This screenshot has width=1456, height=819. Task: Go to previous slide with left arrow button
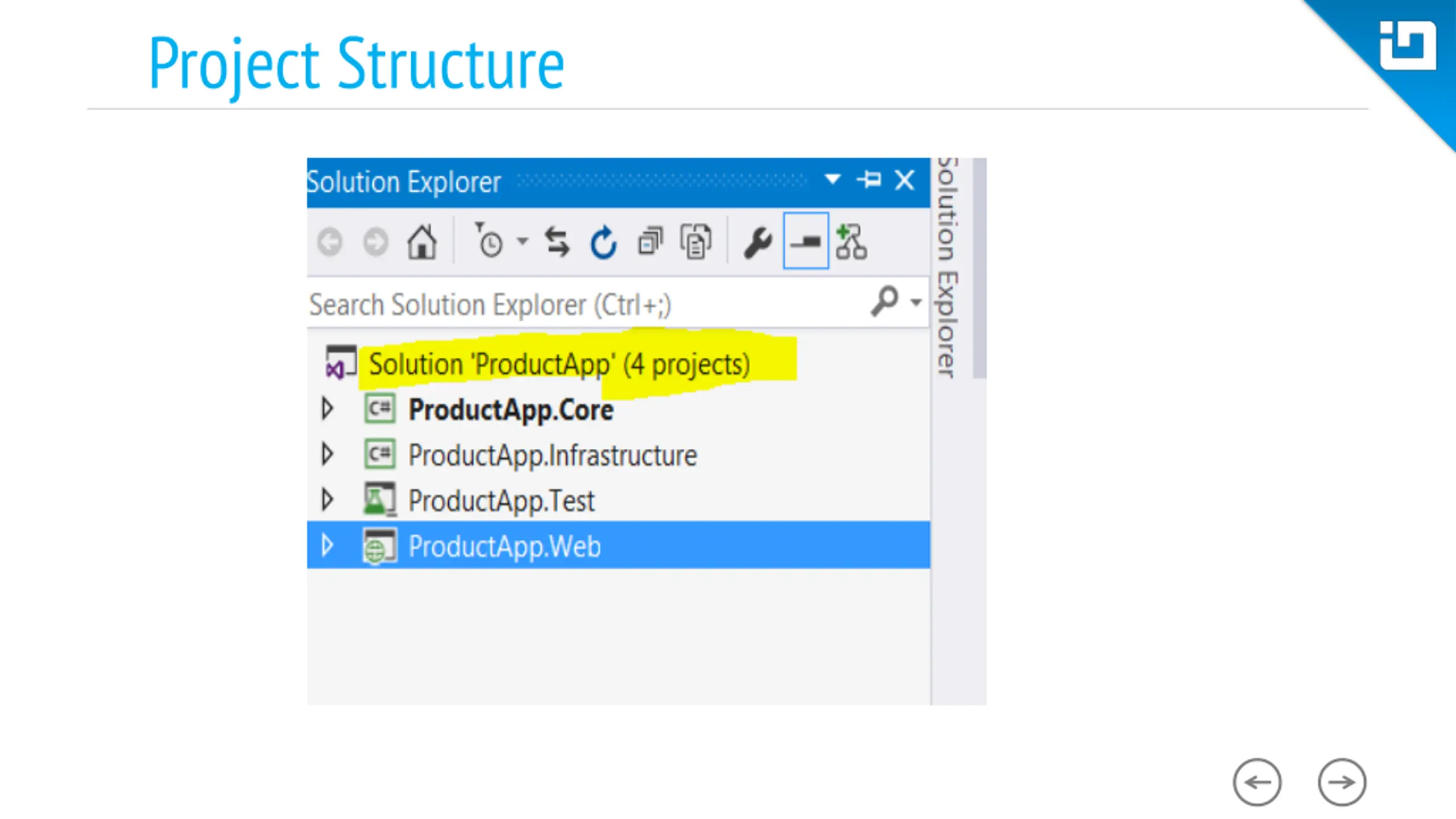click(x=1257, y=783)
